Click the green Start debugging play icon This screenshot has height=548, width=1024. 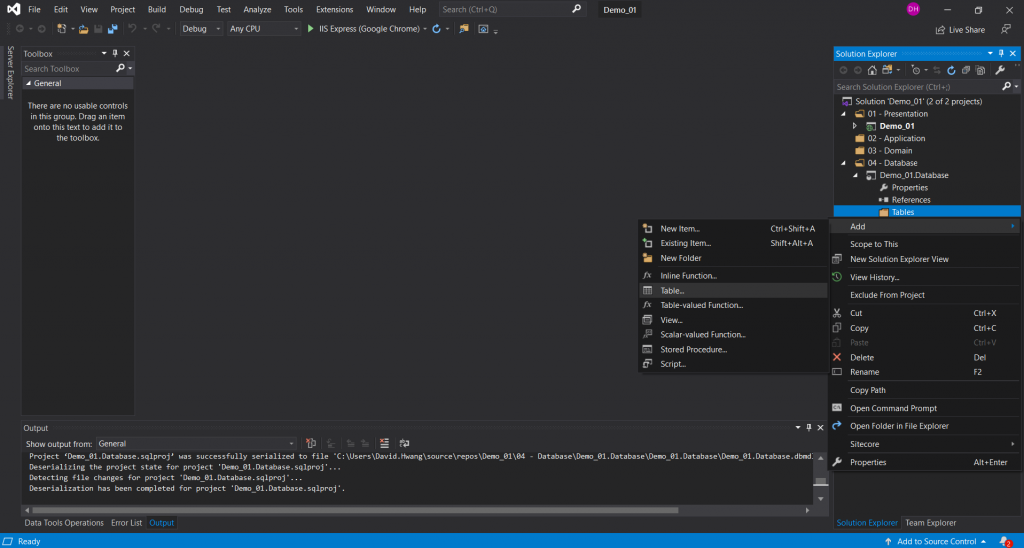[310, 29]
